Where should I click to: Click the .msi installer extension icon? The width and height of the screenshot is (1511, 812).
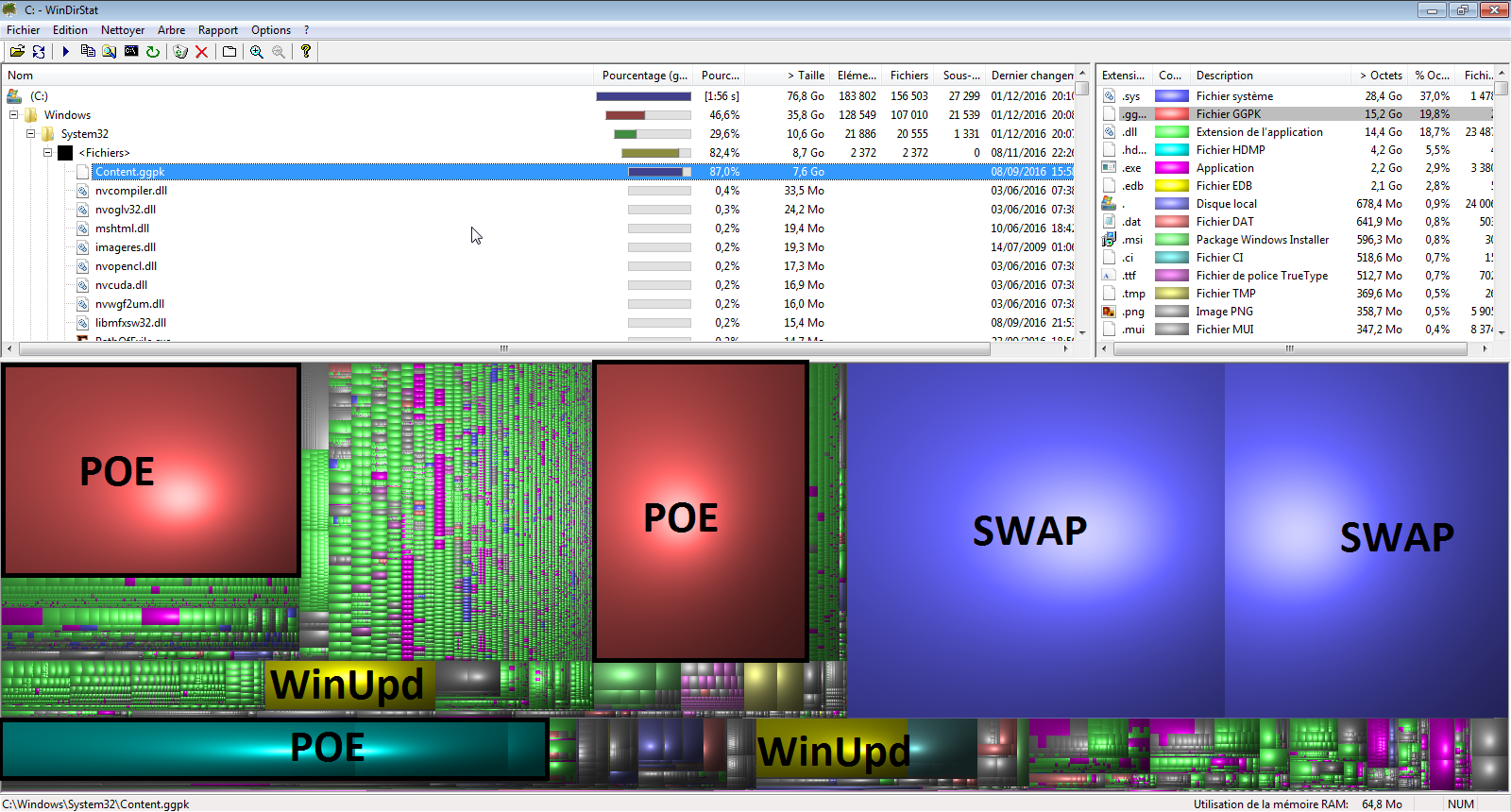(1110, 240)
